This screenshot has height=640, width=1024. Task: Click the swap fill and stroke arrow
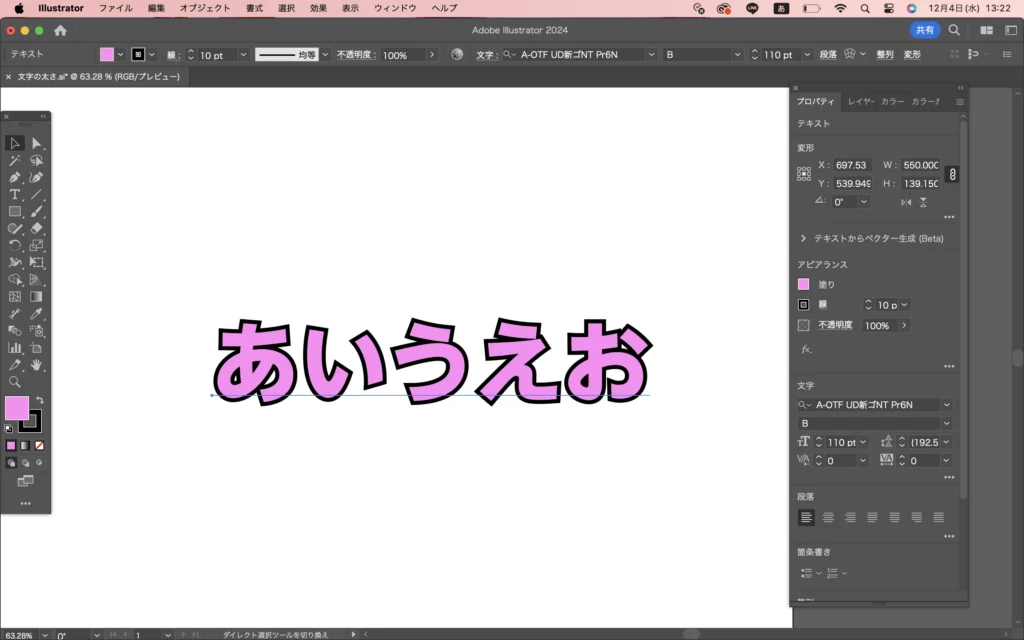pos(39,400)
